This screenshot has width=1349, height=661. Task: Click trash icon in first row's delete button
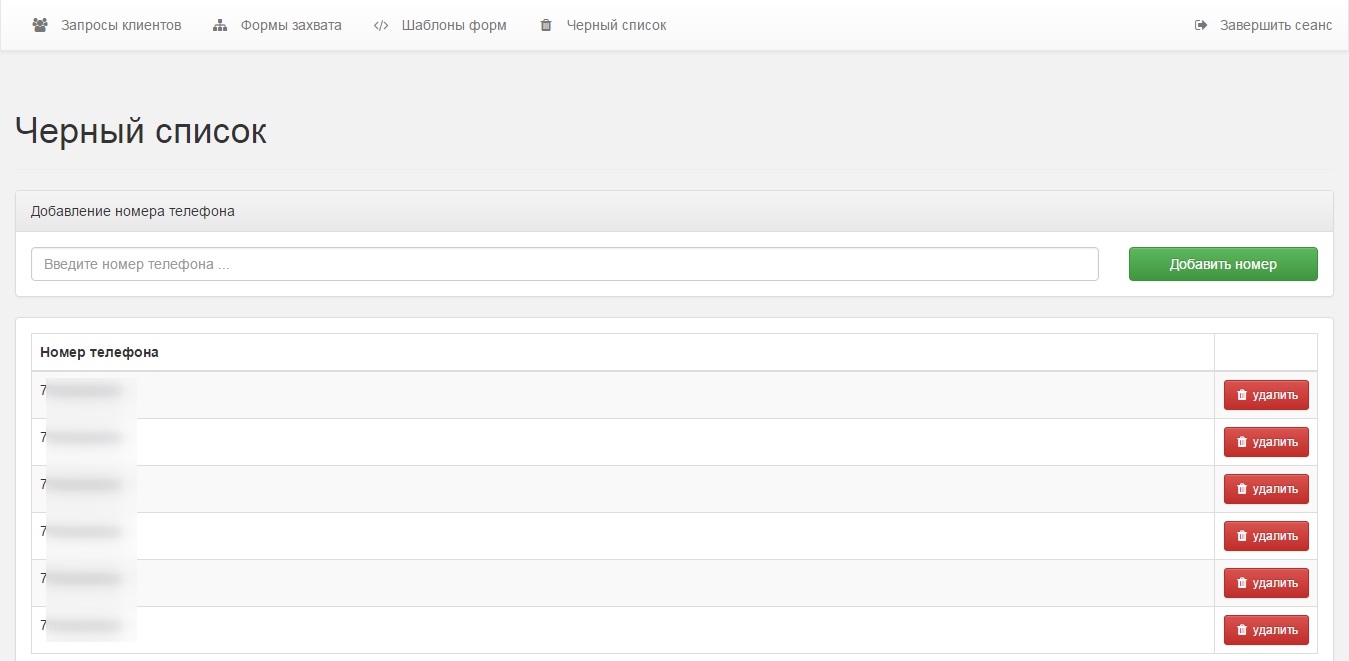click(x=1242, y=395)
